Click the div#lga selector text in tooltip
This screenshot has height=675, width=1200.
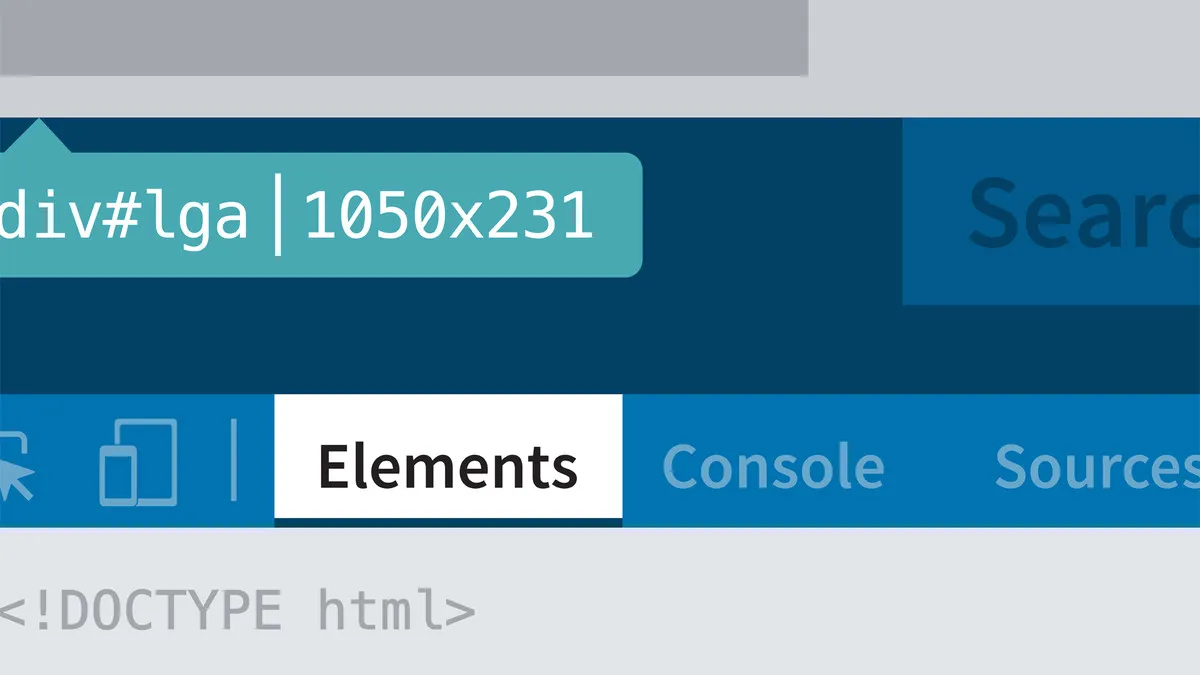(x=124, y=216)
